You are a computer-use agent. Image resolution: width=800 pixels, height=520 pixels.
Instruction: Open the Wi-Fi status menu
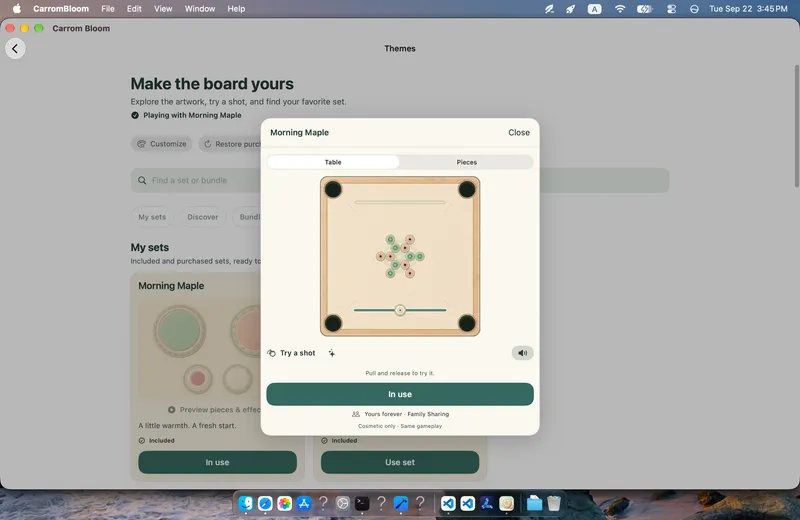pyautogui.click(x=620, y=9)
